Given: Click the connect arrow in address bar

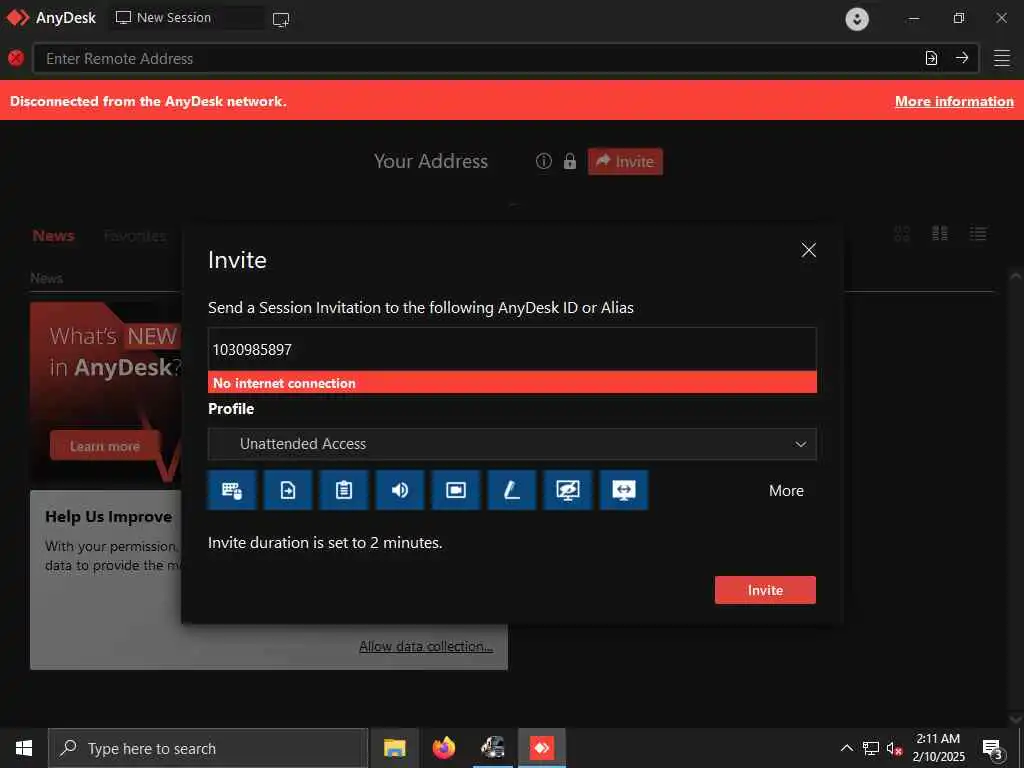Looking at the screenshot, I should click(962, 58).
